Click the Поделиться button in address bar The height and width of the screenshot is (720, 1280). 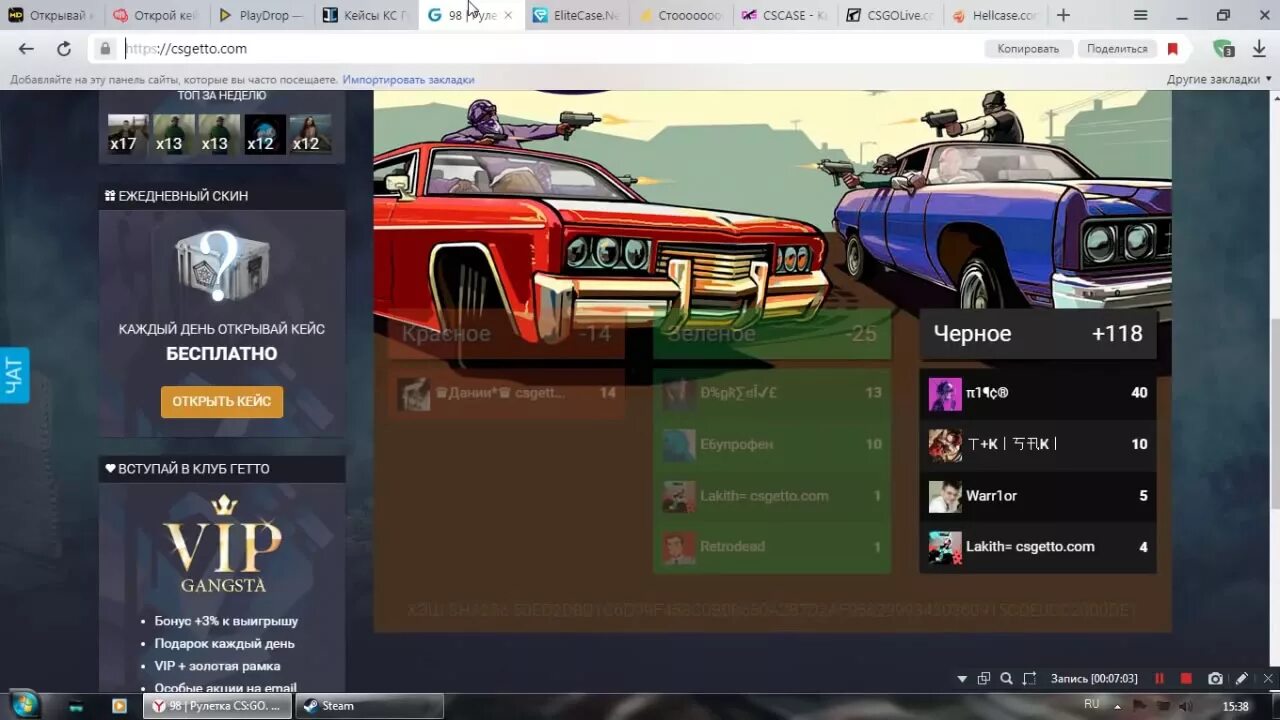coord(1117,49)
